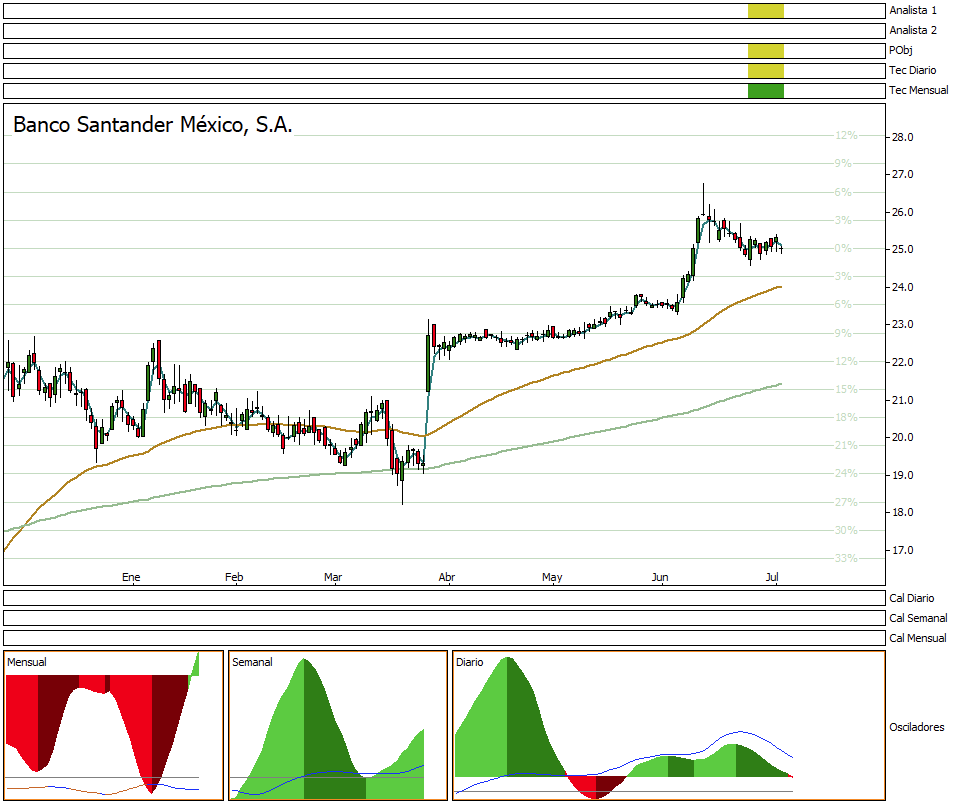Click the 0% percentage gridline label
Viewport: 955px width, 803px height.
(x=843, y=248)
